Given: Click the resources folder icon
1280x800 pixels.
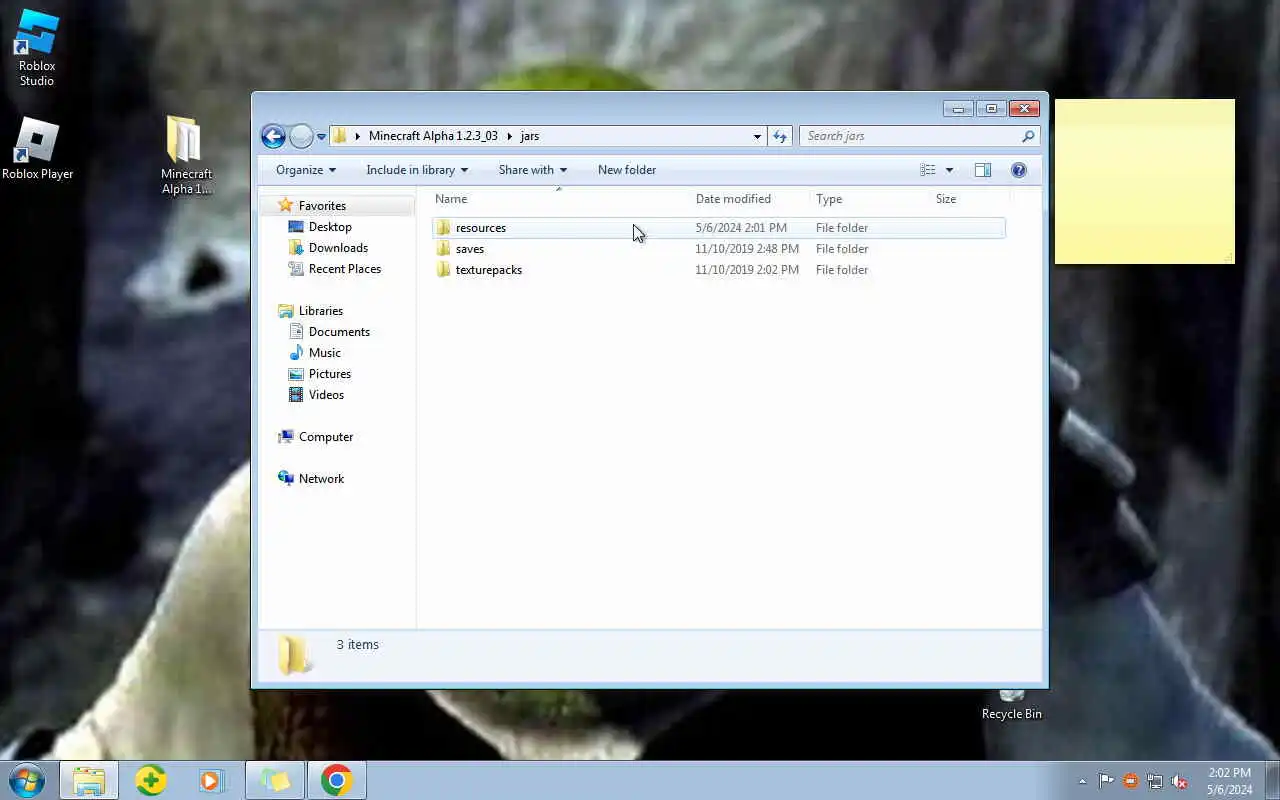Looking at the screenshot, I should 444,228.
